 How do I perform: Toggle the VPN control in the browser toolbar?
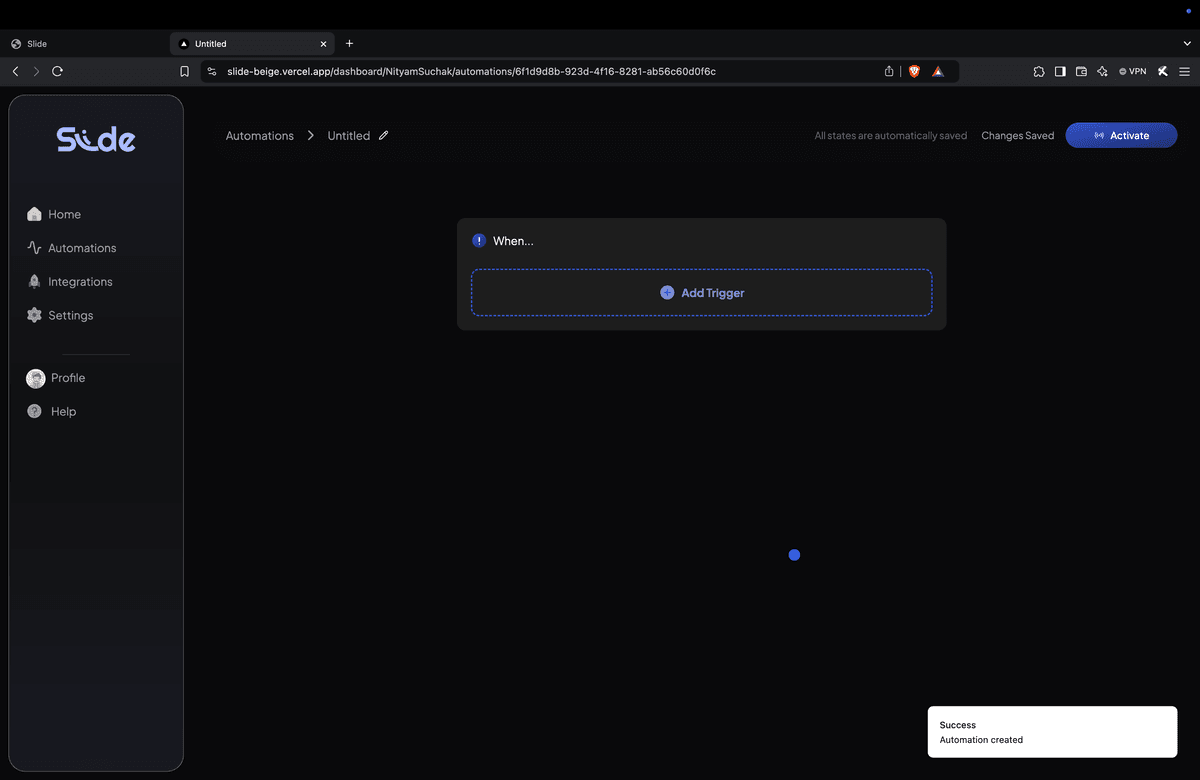tap(1131, 71)
